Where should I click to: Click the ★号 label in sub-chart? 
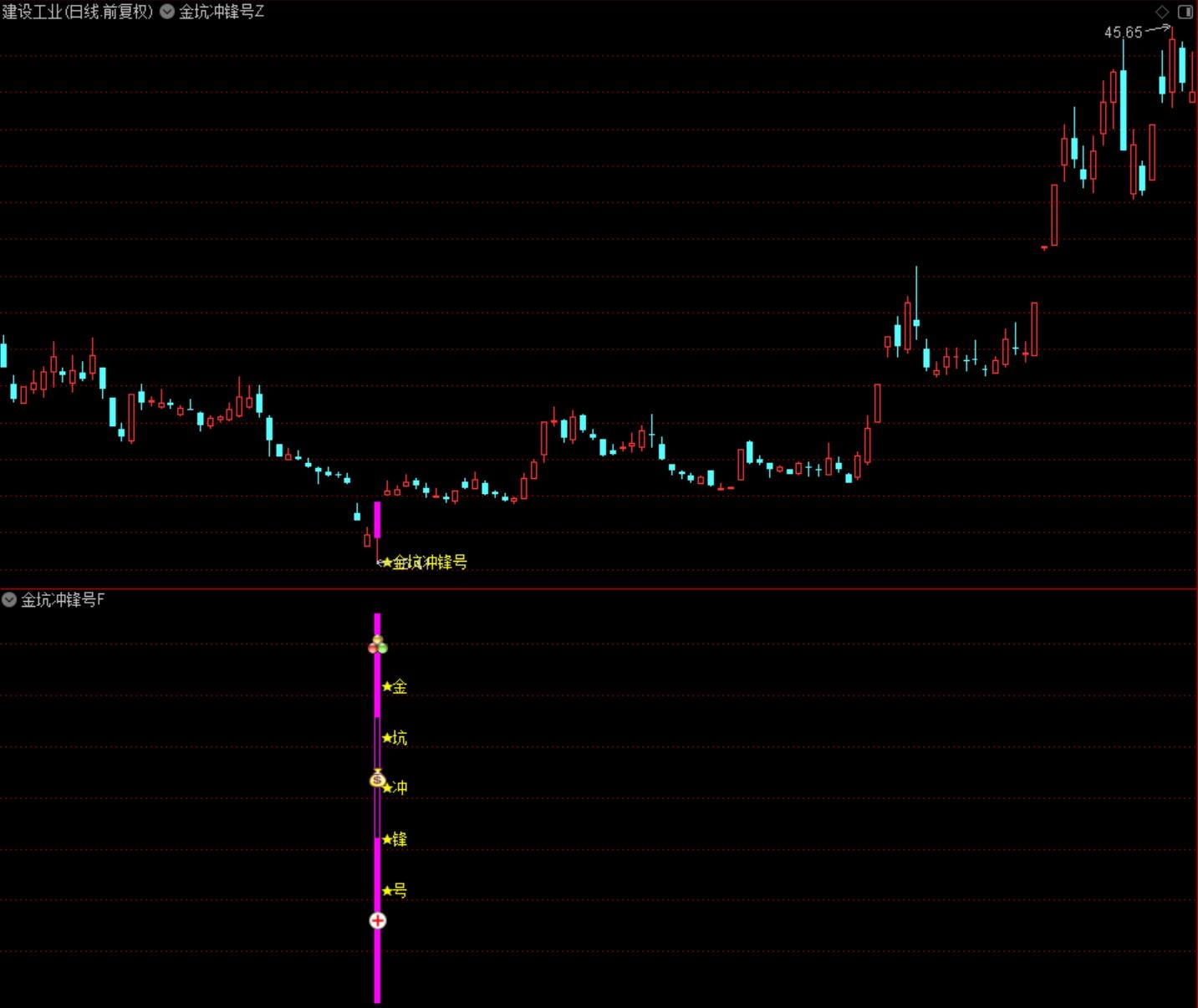tap(394, 890)
